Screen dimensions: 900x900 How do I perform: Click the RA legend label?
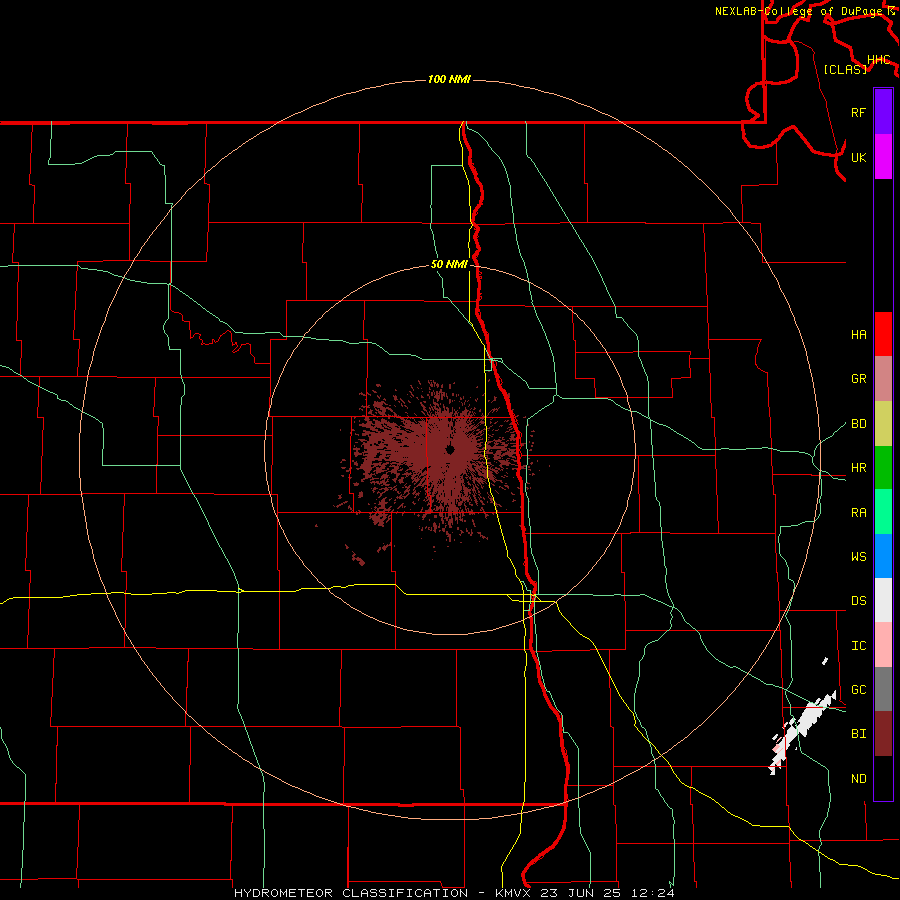(x=858, y=513)
